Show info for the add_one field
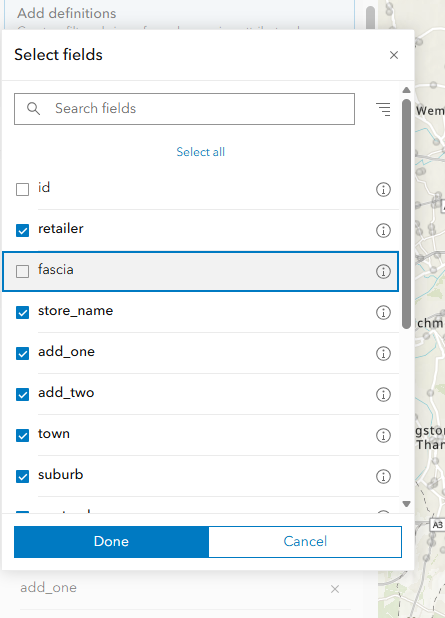 [x=383, y=354]
